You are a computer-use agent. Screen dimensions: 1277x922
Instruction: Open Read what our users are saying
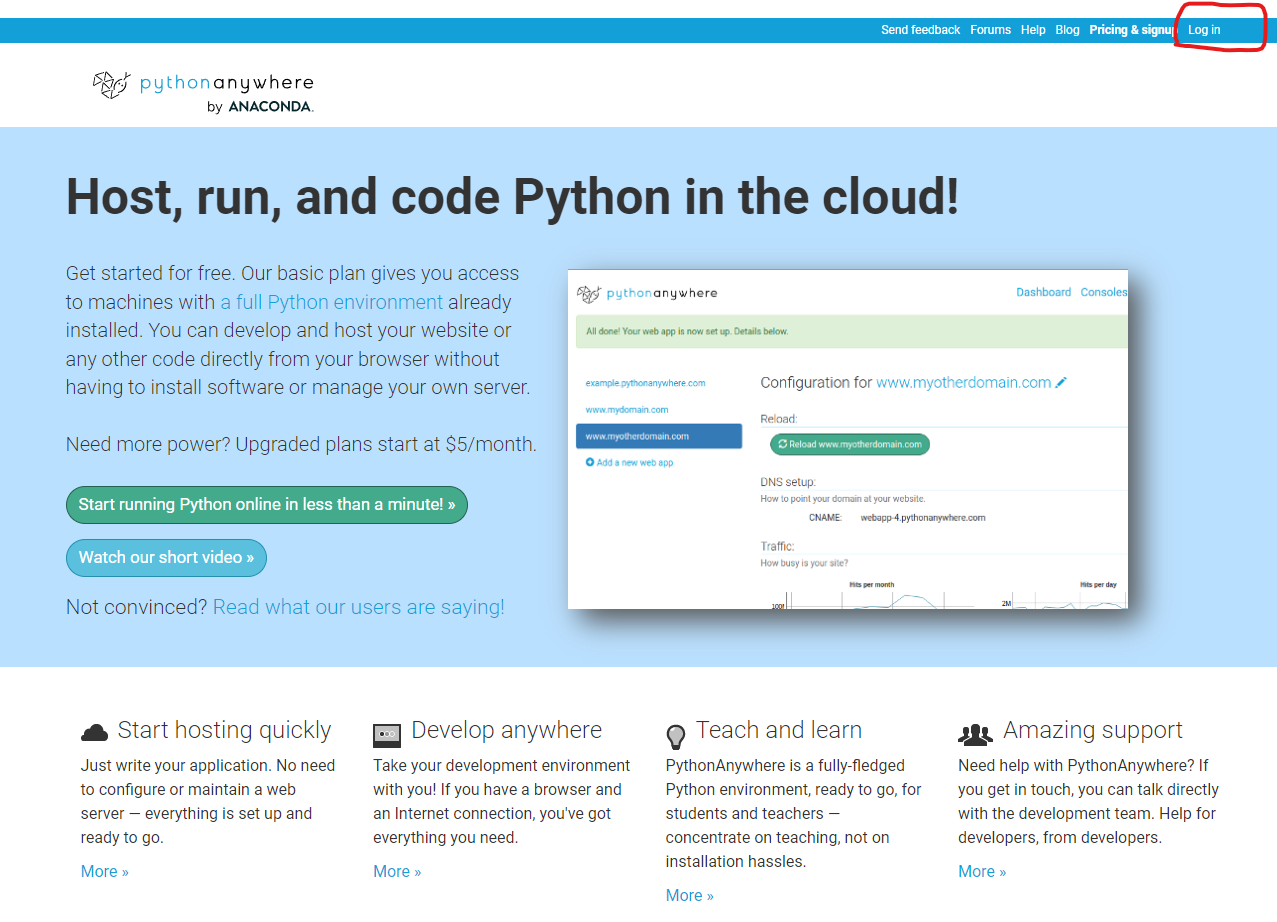tap(359, 607)
